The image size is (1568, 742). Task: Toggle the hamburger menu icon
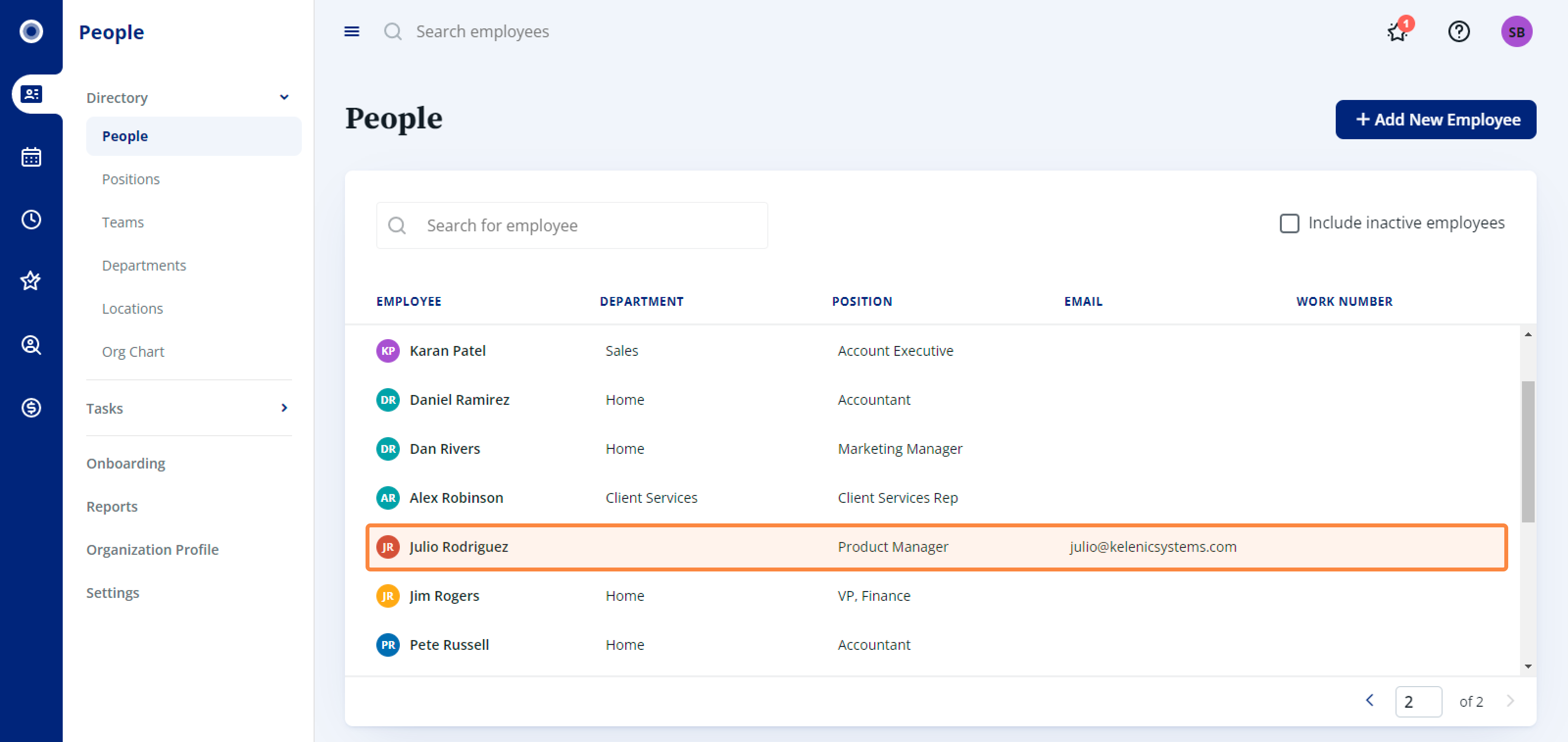tap(352, 31)
